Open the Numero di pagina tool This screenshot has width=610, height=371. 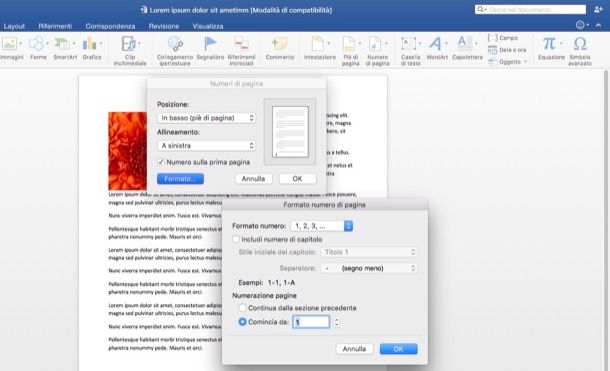point(375,44)
